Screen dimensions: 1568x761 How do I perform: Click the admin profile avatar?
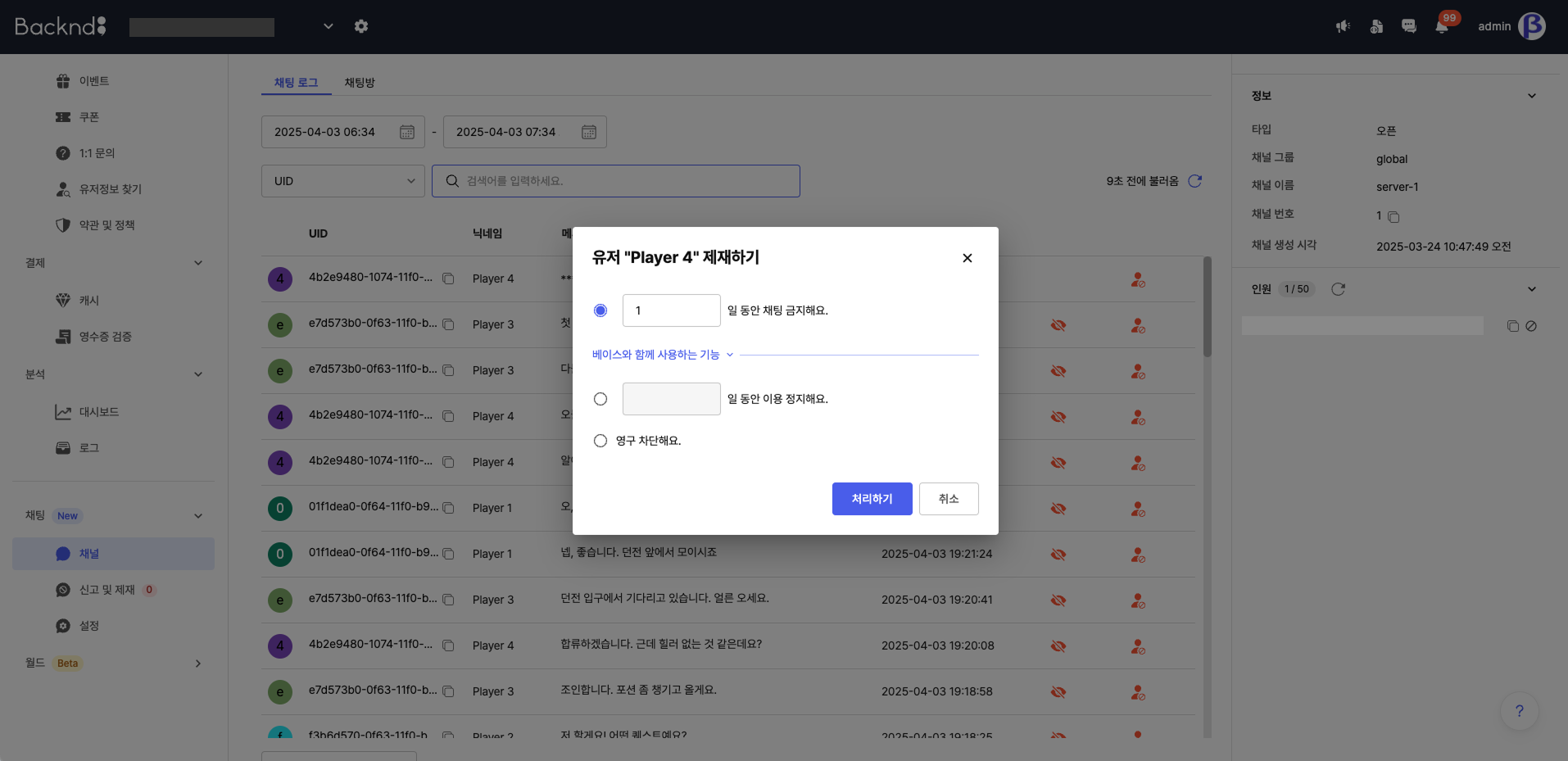(x=1532, y=26)
